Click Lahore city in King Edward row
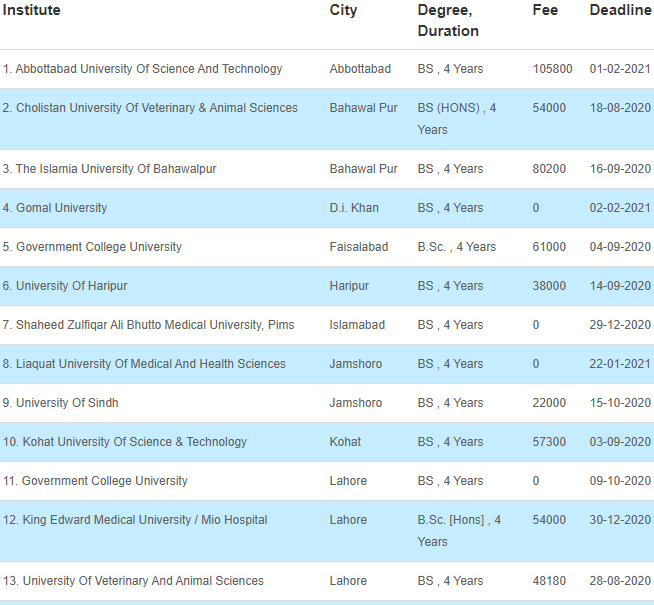This screenshot has width=654, height=605. 348,520
